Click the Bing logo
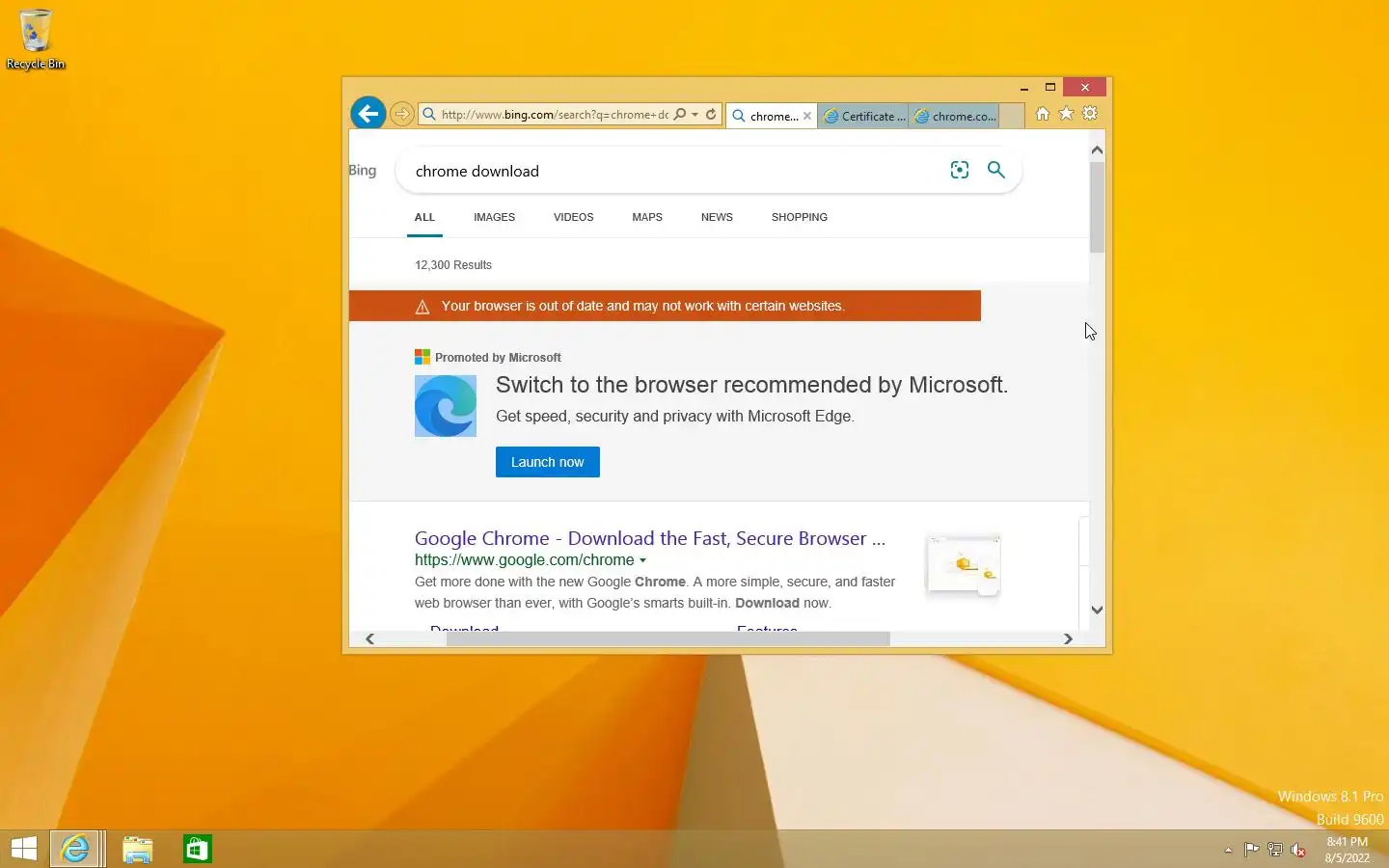This screenshot has width=1389, height=868. [363, 170]
